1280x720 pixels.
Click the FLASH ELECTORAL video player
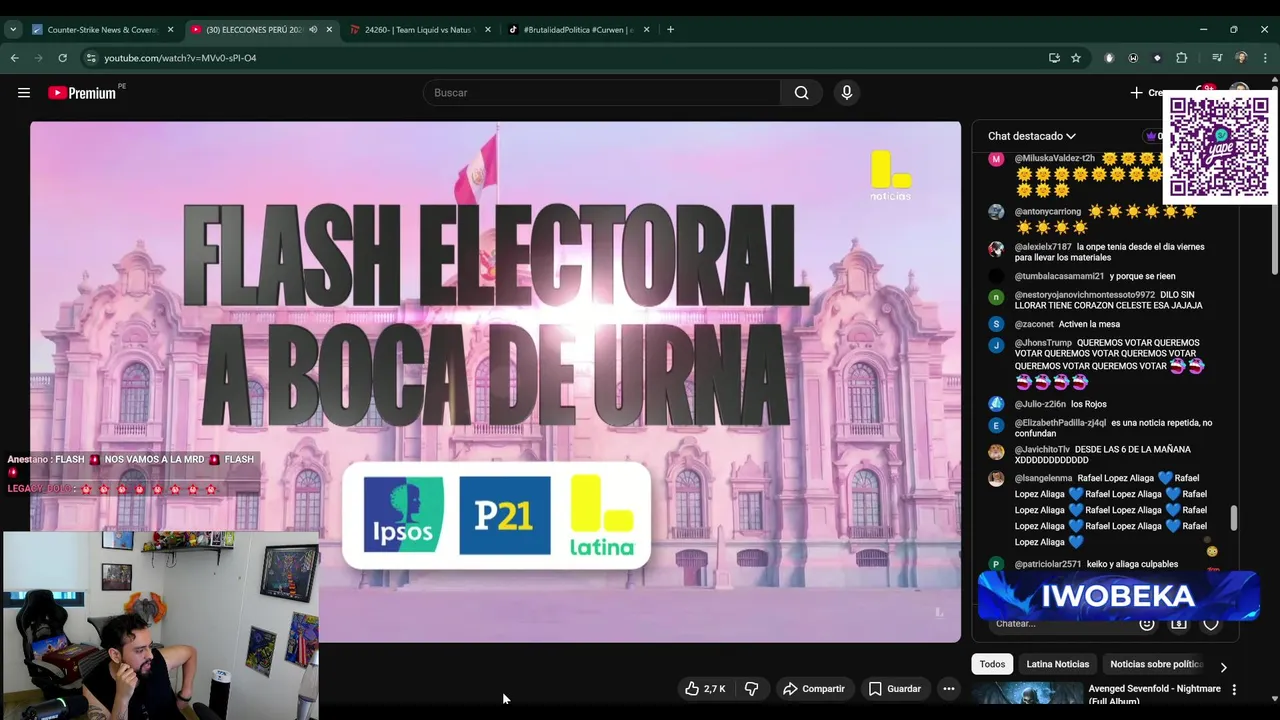point(495,382)
